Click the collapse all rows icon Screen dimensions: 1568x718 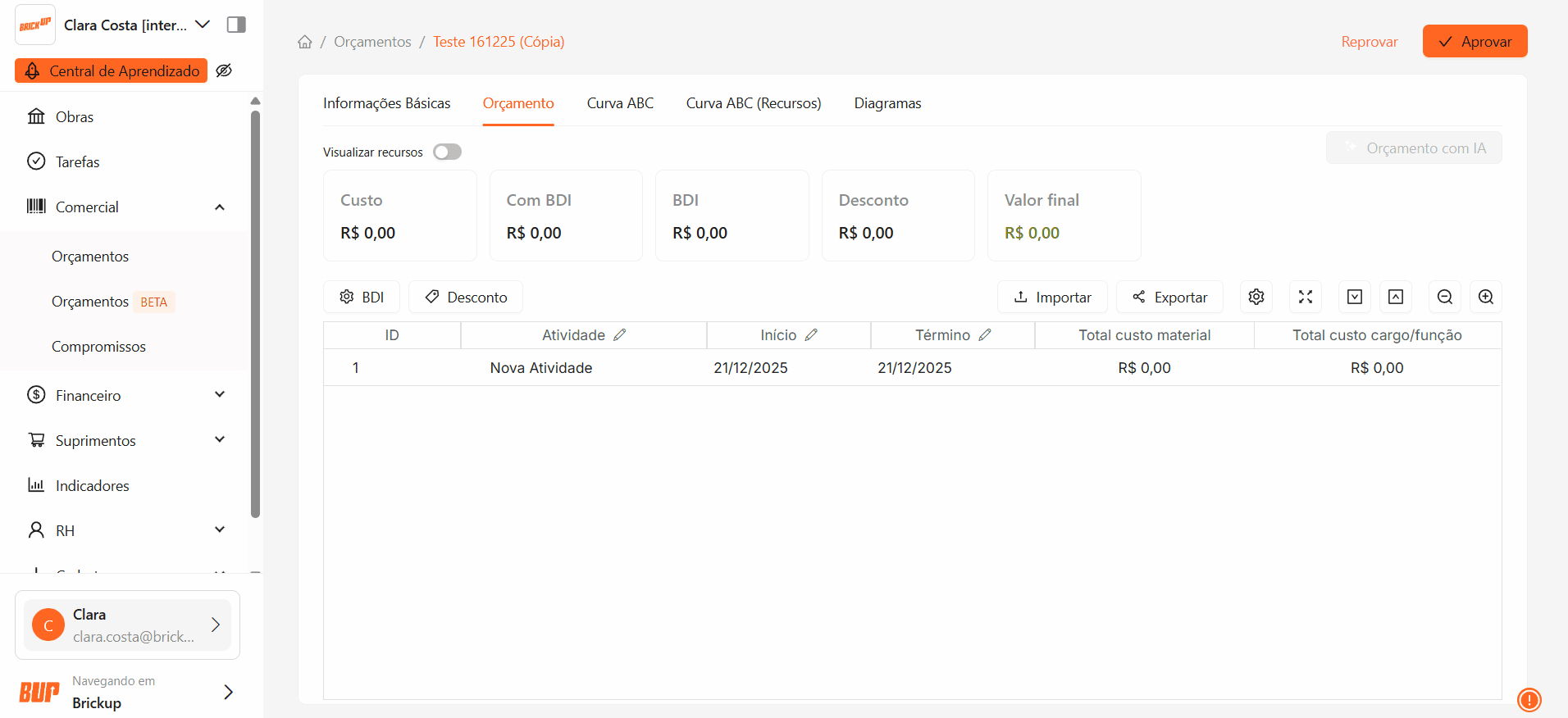[x=1395, y=297]
